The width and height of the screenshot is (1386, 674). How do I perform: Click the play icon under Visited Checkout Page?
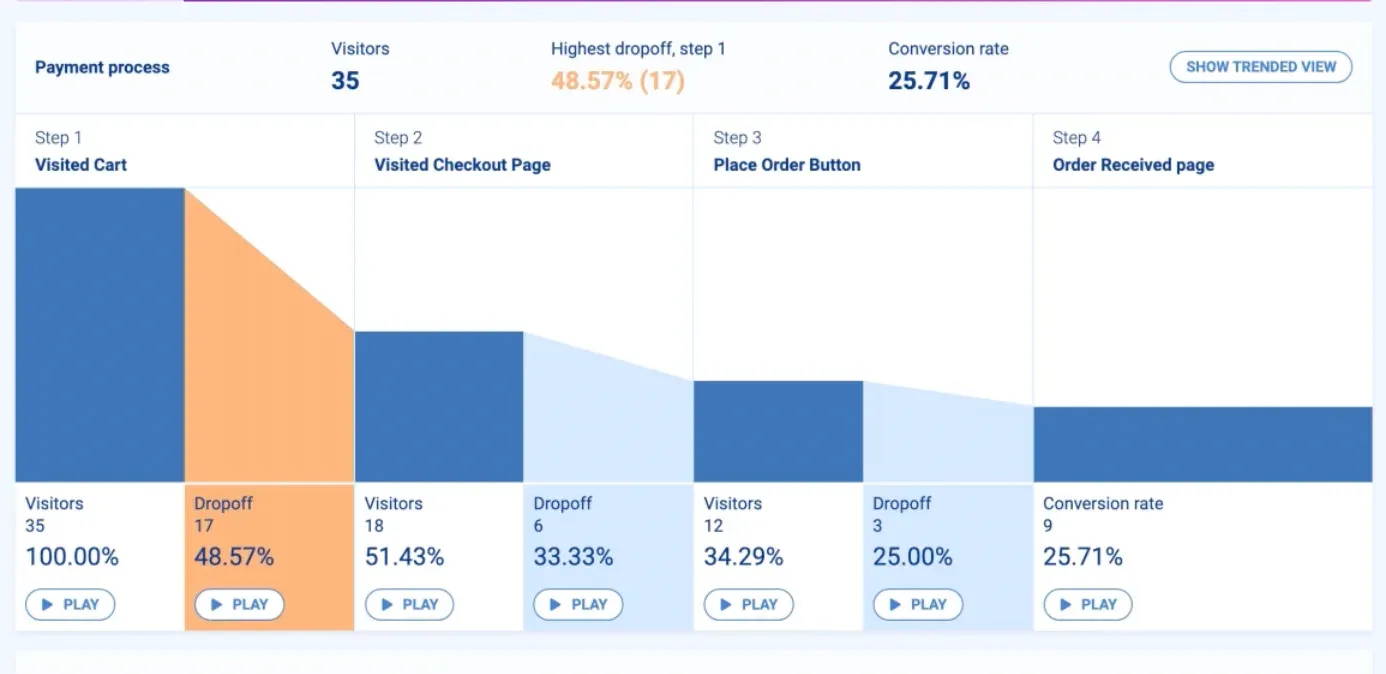click(409, 604)
